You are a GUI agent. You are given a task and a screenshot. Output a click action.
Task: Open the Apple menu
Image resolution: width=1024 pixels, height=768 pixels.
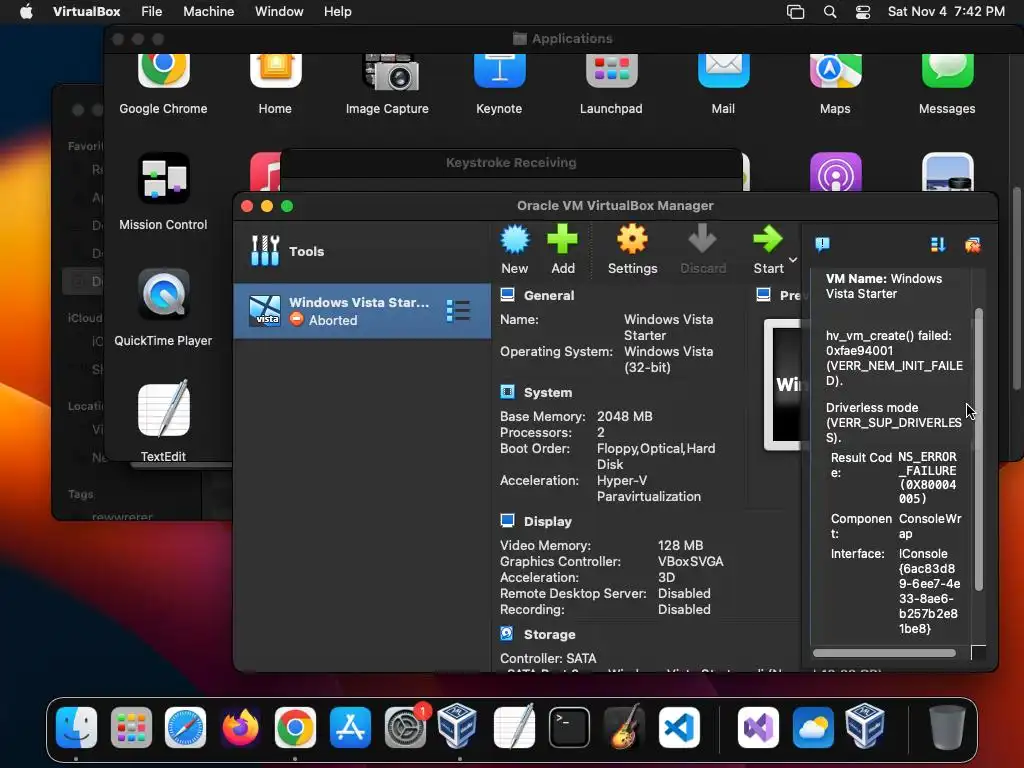click(26, 12)
